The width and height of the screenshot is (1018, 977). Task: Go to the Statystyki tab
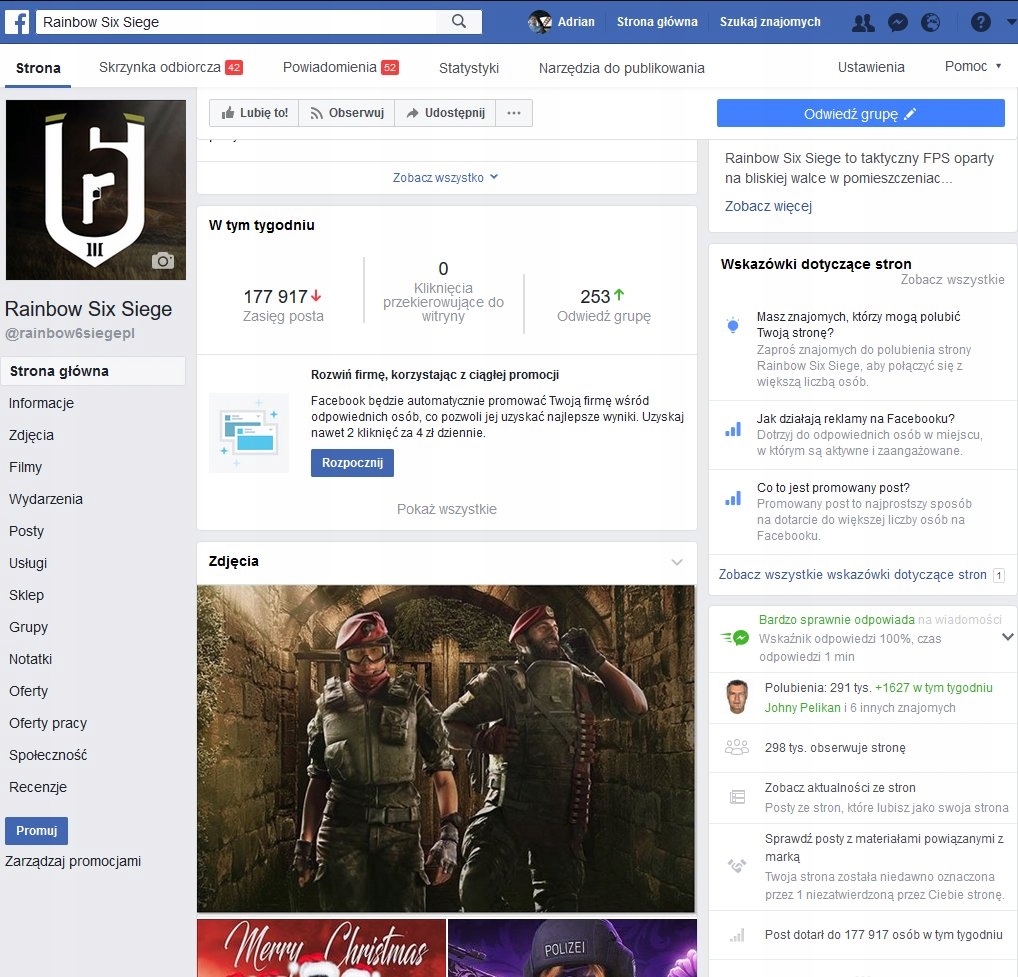(469, 68)
